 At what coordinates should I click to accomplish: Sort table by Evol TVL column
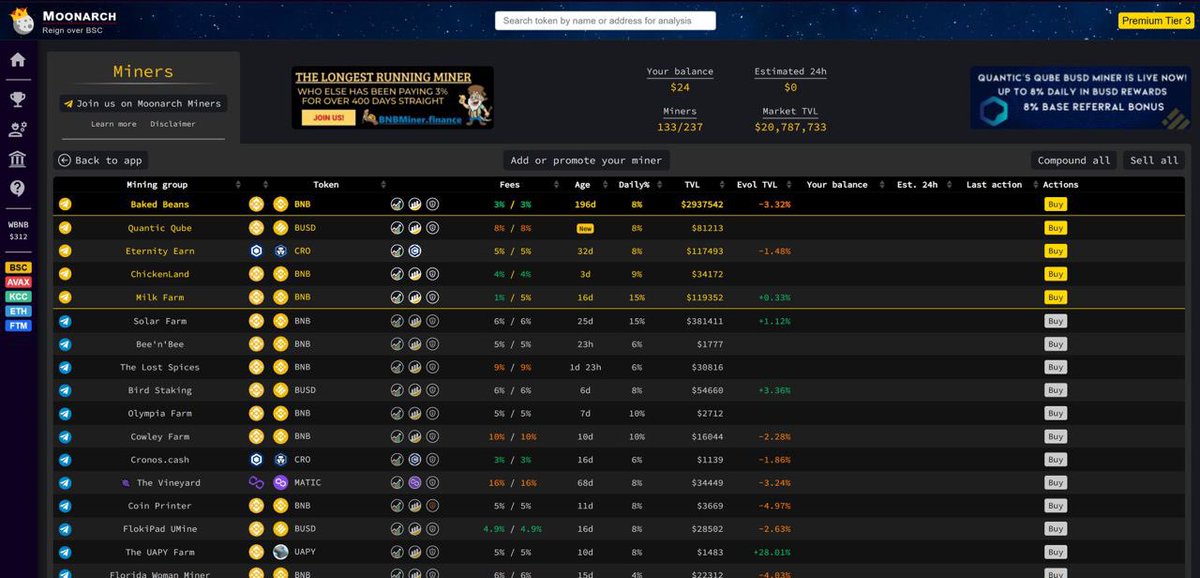[757, 185]
